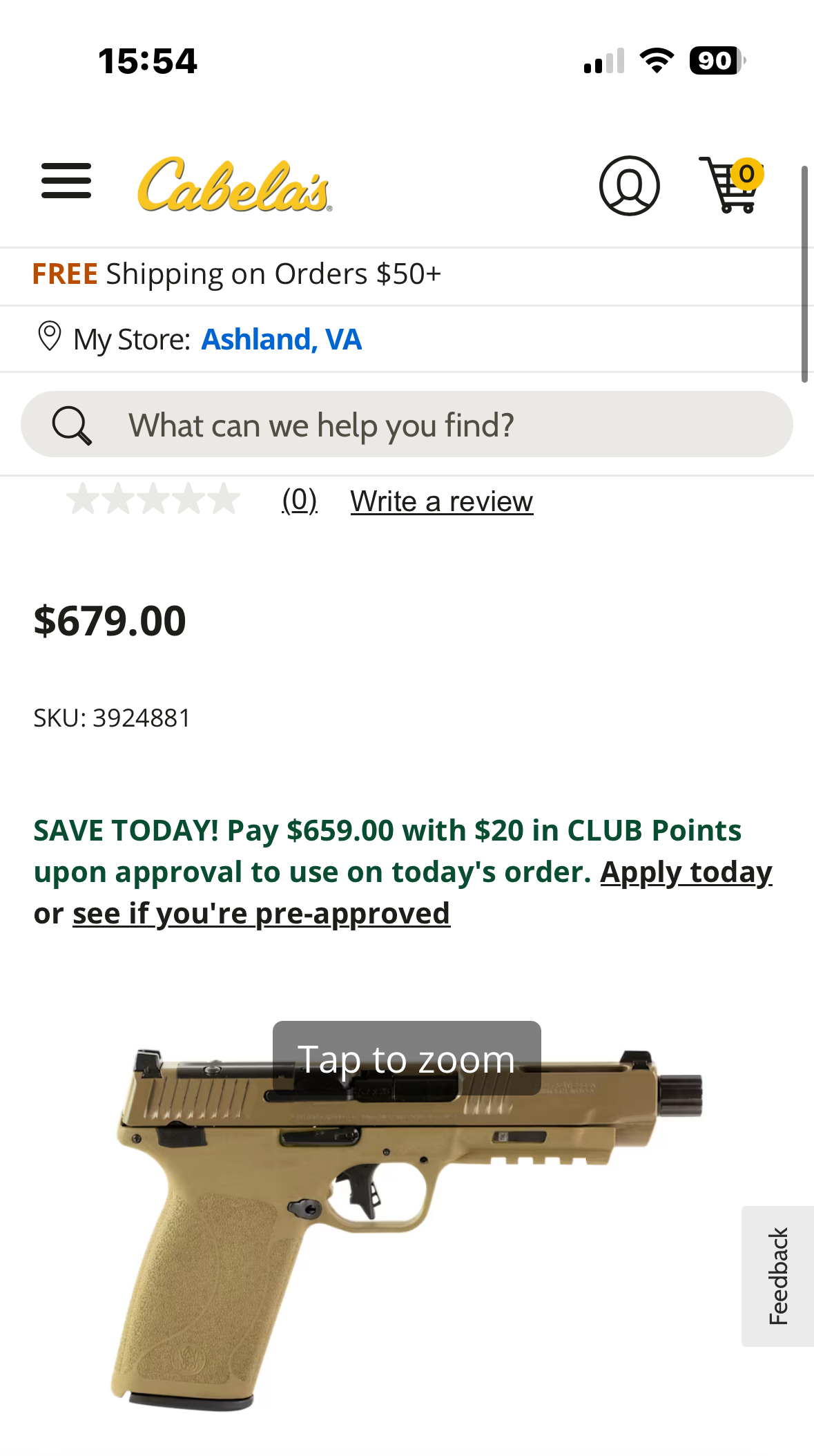Click the page scrollbar thumb
The width and height of the screenshot is (814, 1456).
click(x=804, y=274)
